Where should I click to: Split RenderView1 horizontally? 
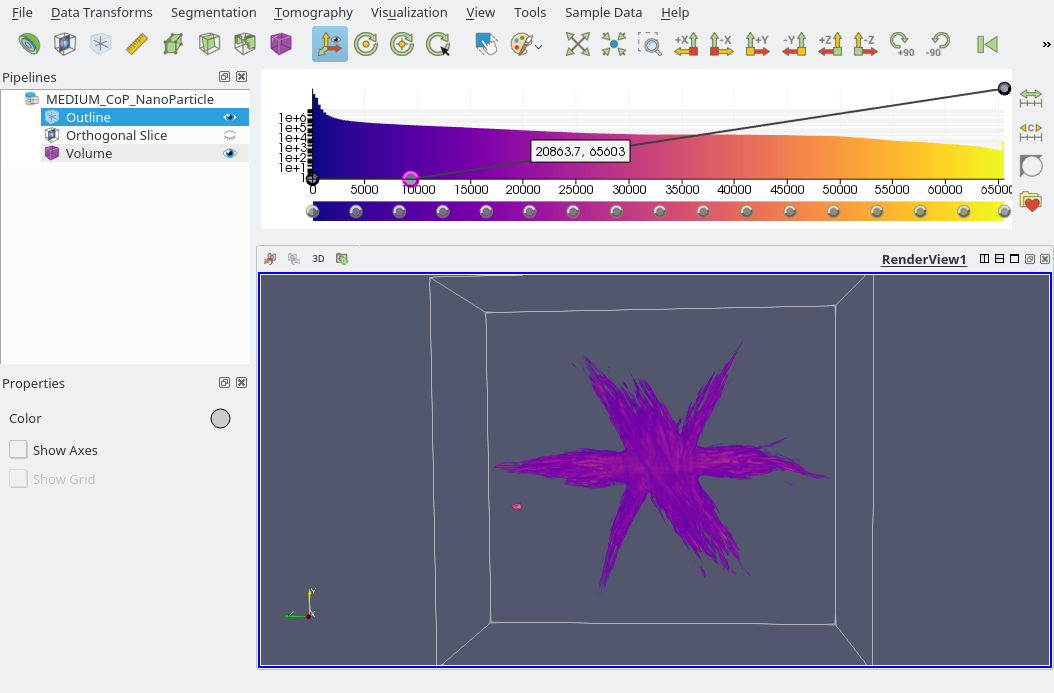(x=984, y=259)
